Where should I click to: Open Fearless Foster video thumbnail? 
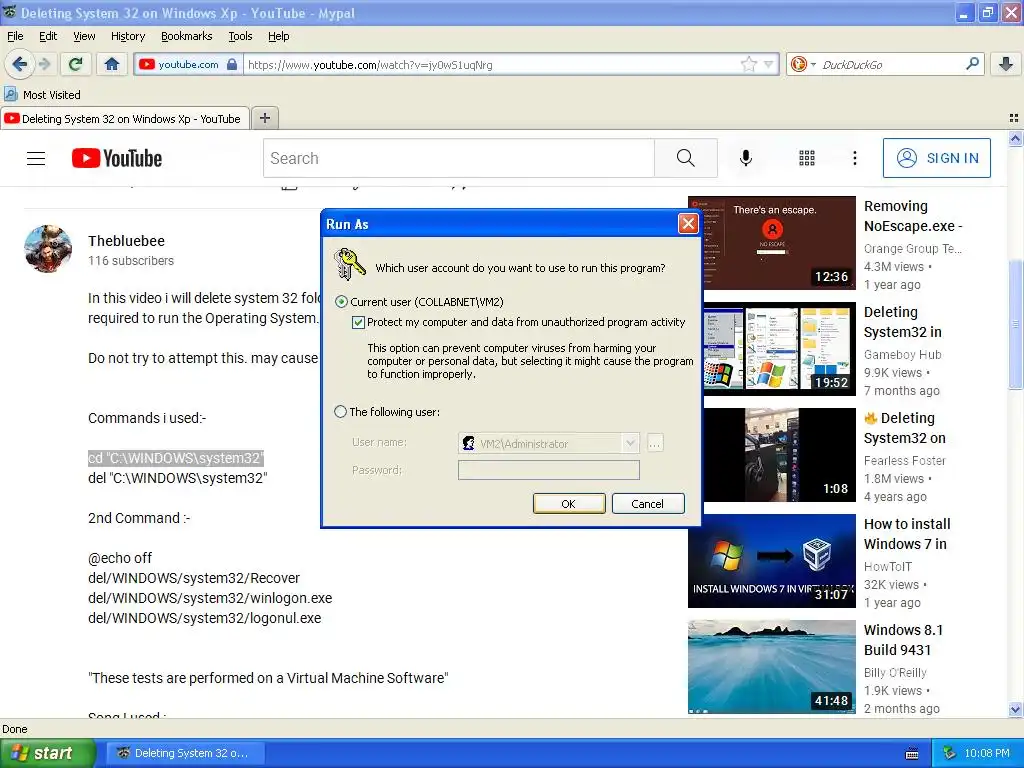(x=772, y=455)
